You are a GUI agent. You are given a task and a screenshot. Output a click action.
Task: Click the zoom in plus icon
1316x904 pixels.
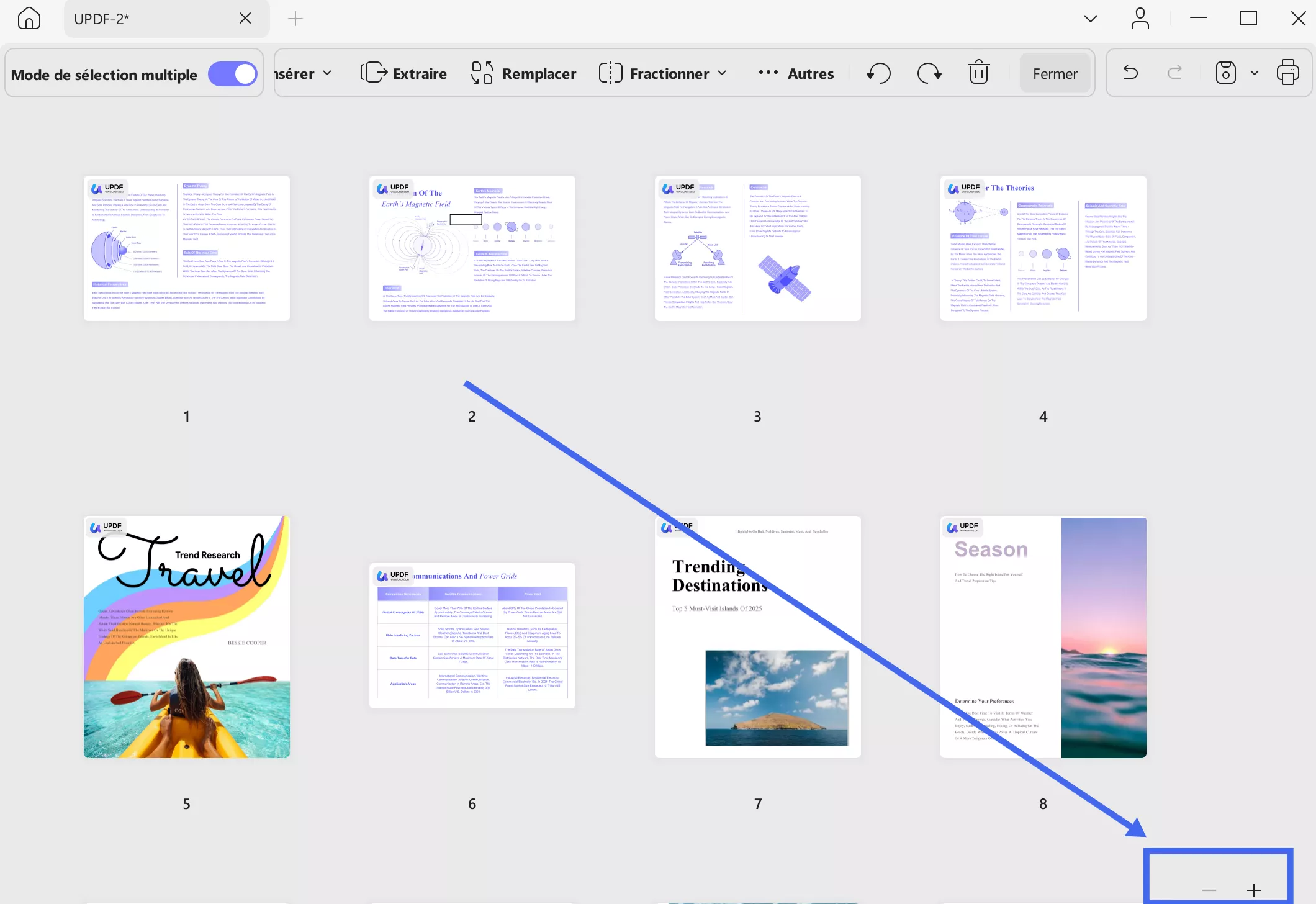pyautogui.click(x=1254, y=890)
